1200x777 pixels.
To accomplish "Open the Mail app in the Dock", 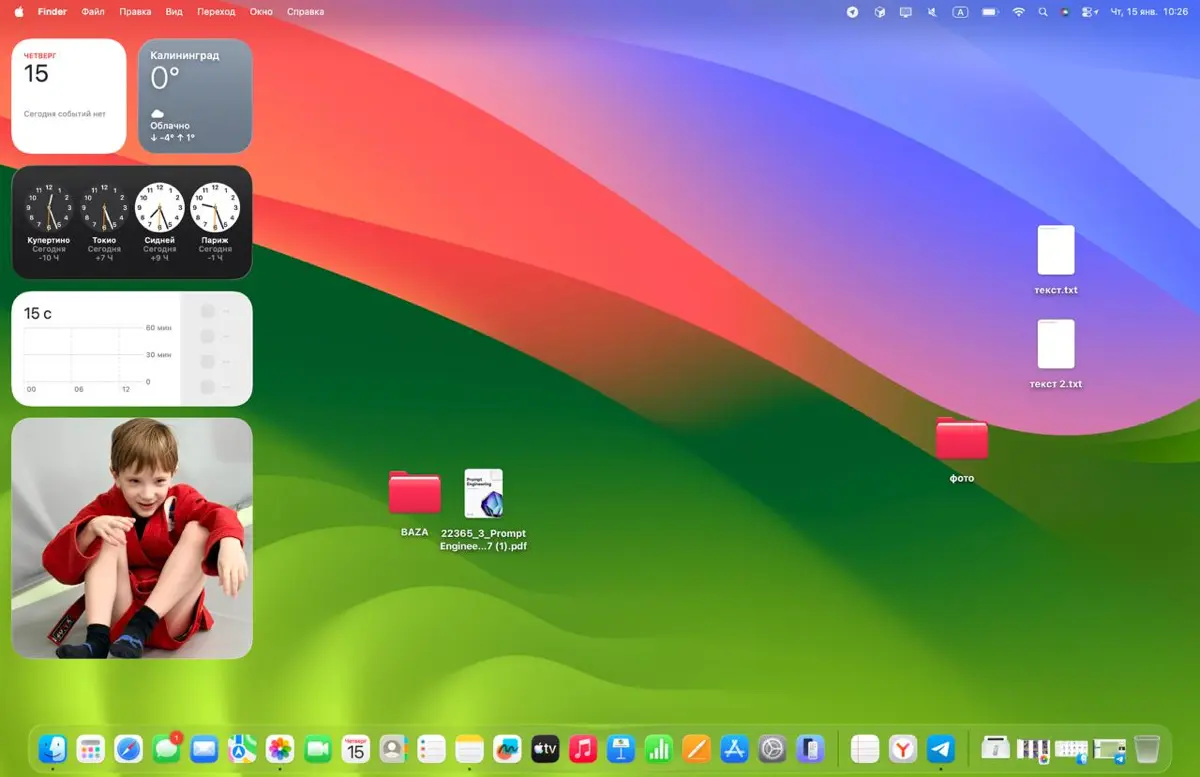I will click(x=204, y=748).
